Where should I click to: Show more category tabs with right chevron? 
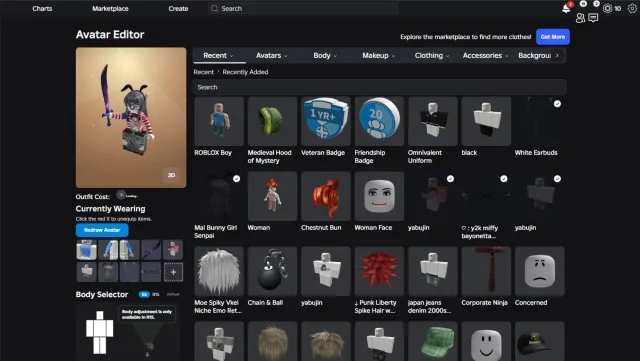point(557,56)
